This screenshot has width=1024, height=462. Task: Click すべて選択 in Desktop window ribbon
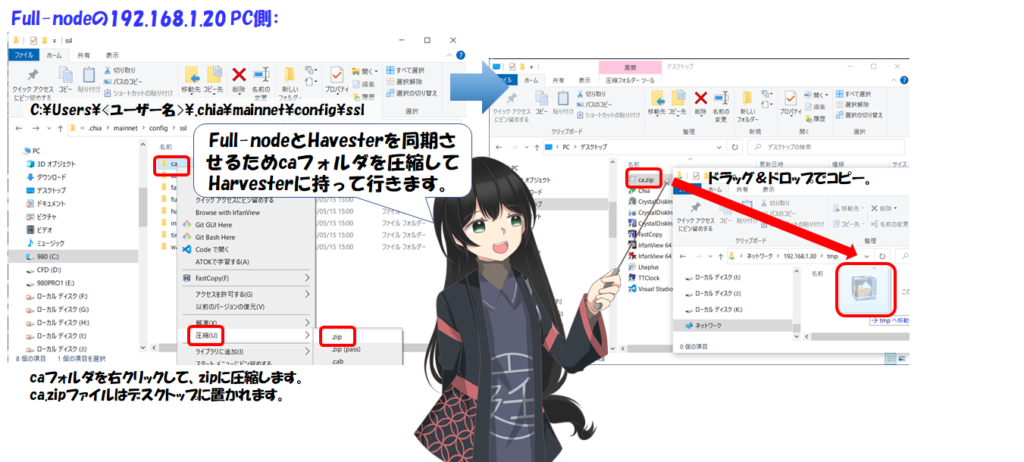point(854,94)
